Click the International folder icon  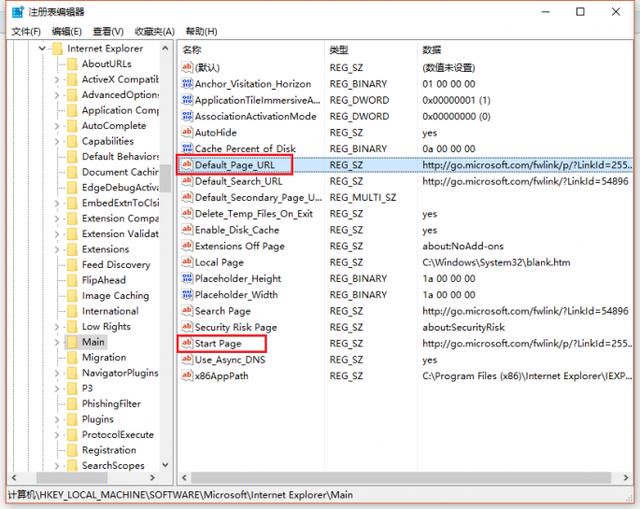tap(72, 311)
